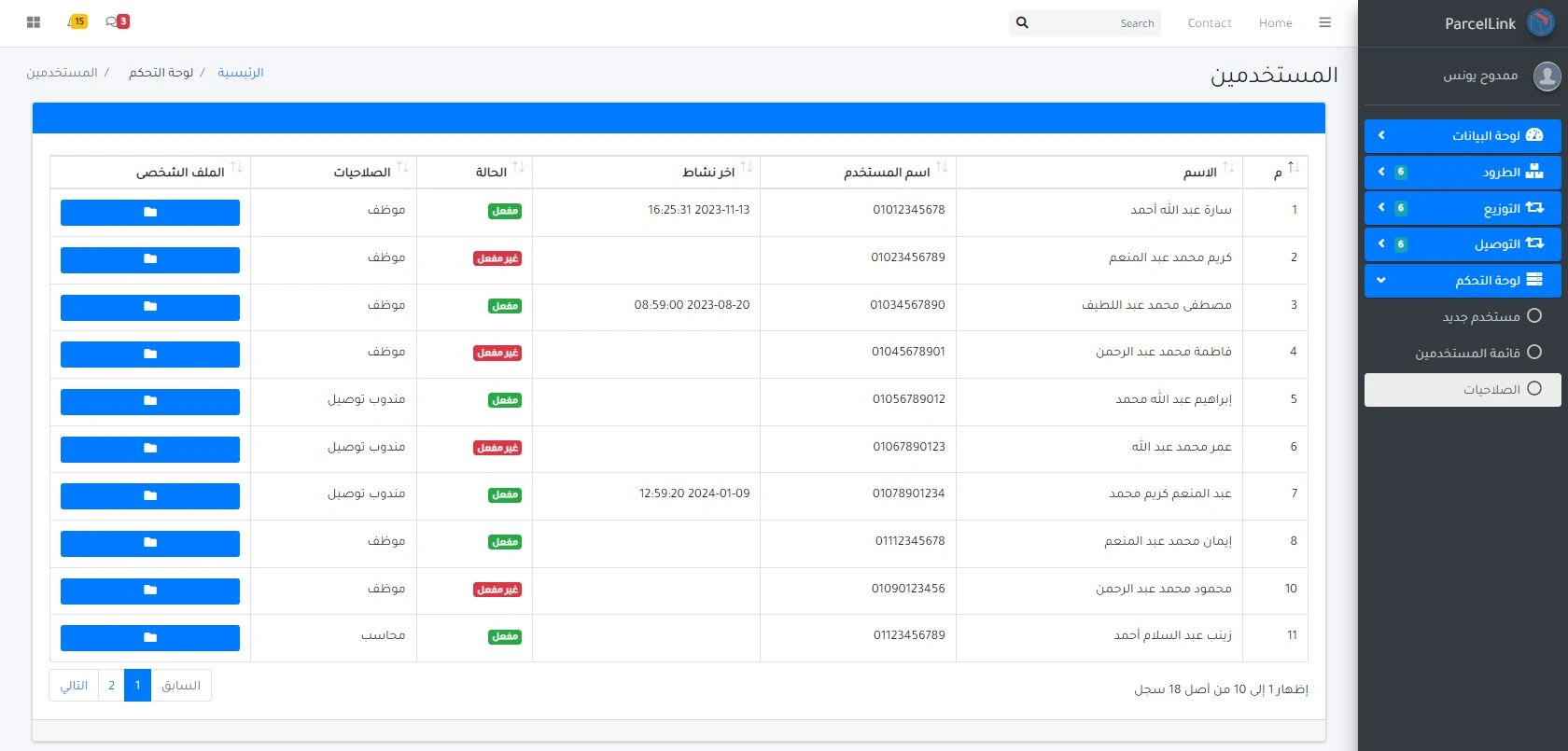
Task: Toggle status badge مفعل for سارة عبد الله أحمد
Action: 505,211
